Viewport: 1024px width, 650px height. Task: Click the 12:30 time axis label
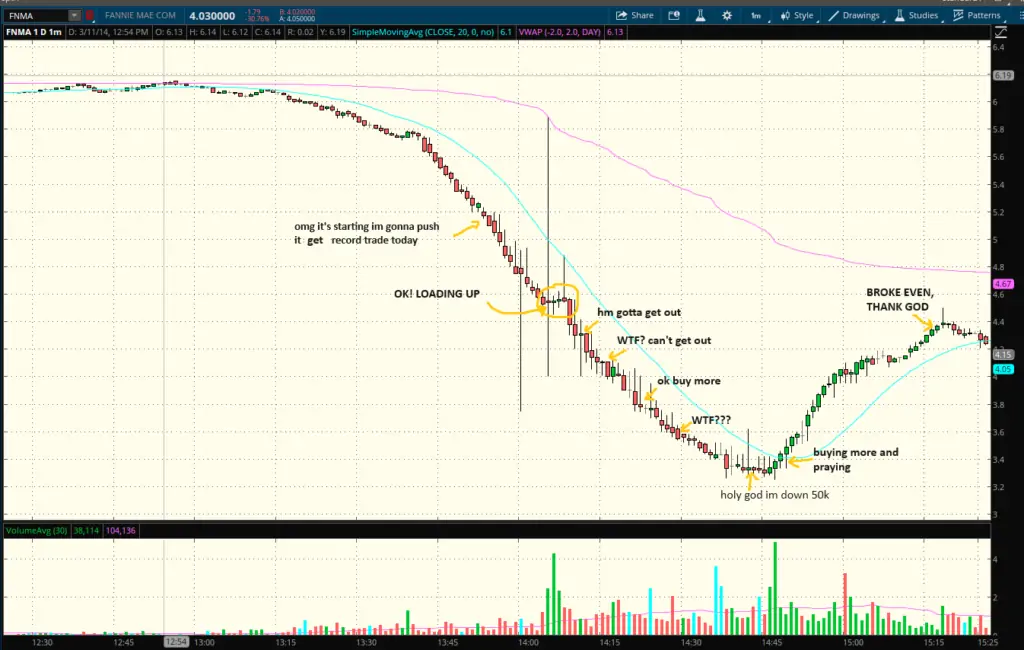pyautogui.click(x=42, y=642)
